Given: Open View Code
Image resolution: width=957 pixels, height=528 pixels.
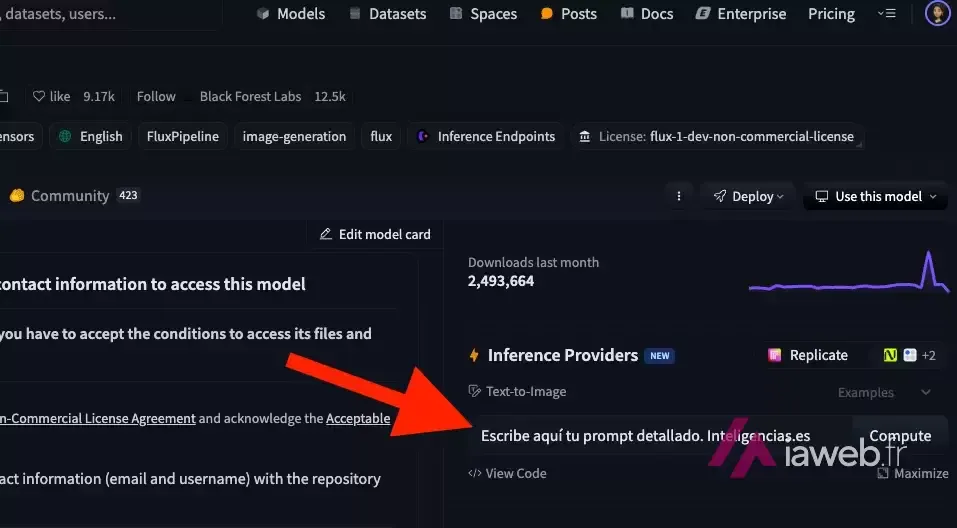Looking at the screenshot, I should coord(507,473).
